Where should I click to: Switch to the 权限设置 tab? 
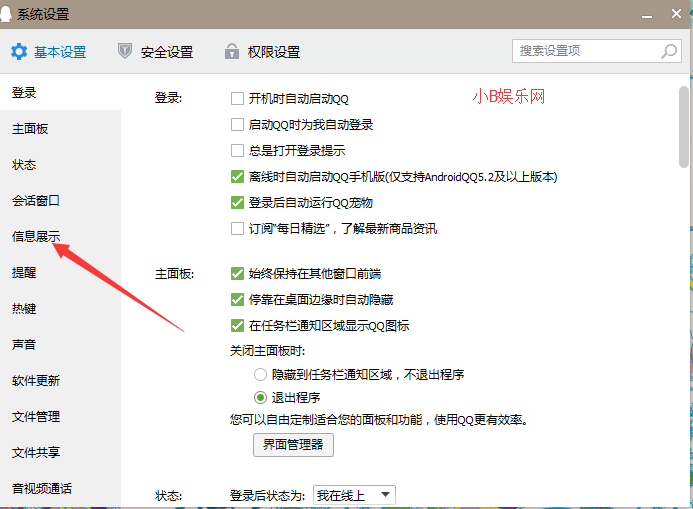click(263, 52)
